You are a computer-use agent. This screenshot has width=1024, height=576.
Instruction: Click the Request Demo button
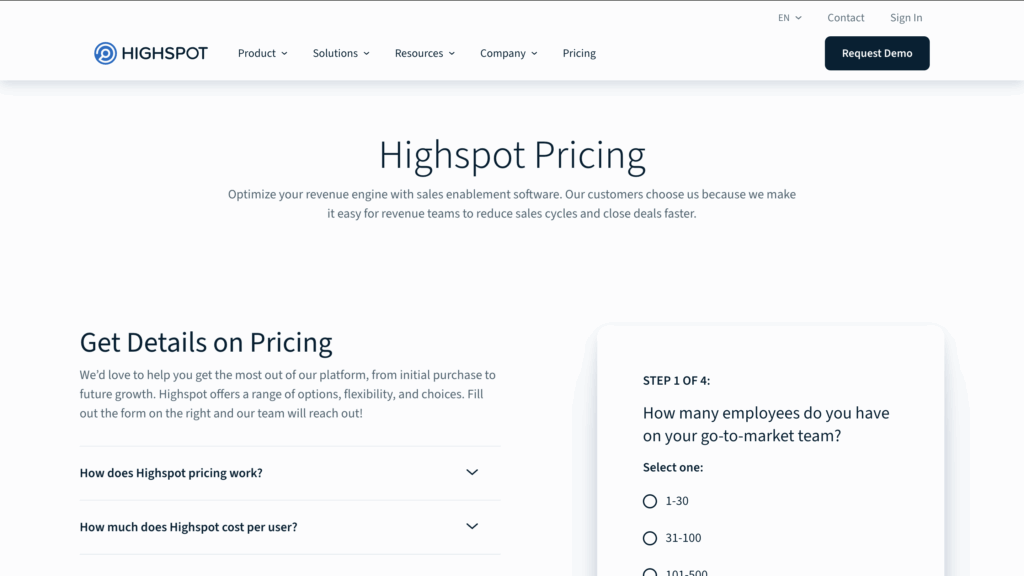pos(877,53)
